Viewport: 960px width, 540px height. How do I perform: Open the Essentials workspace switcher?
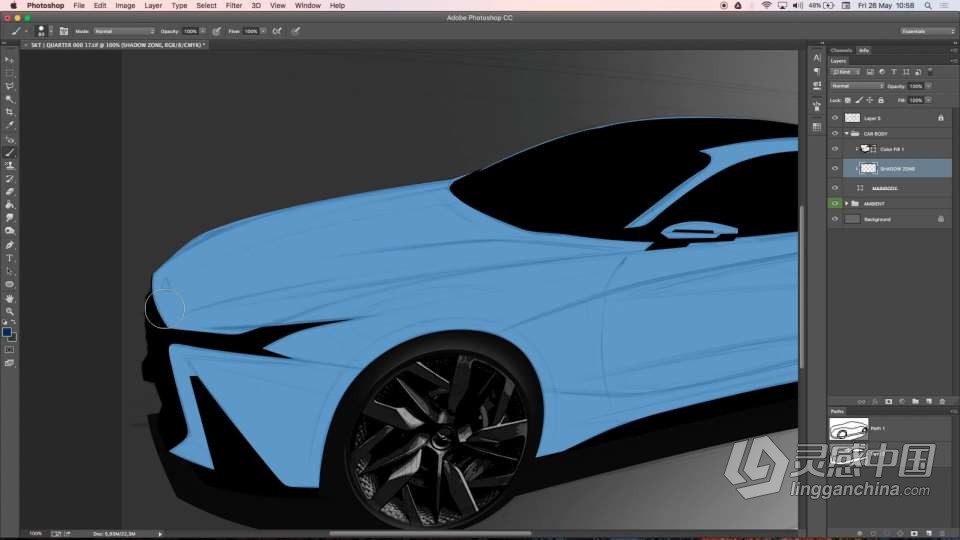tap(926, 31)
